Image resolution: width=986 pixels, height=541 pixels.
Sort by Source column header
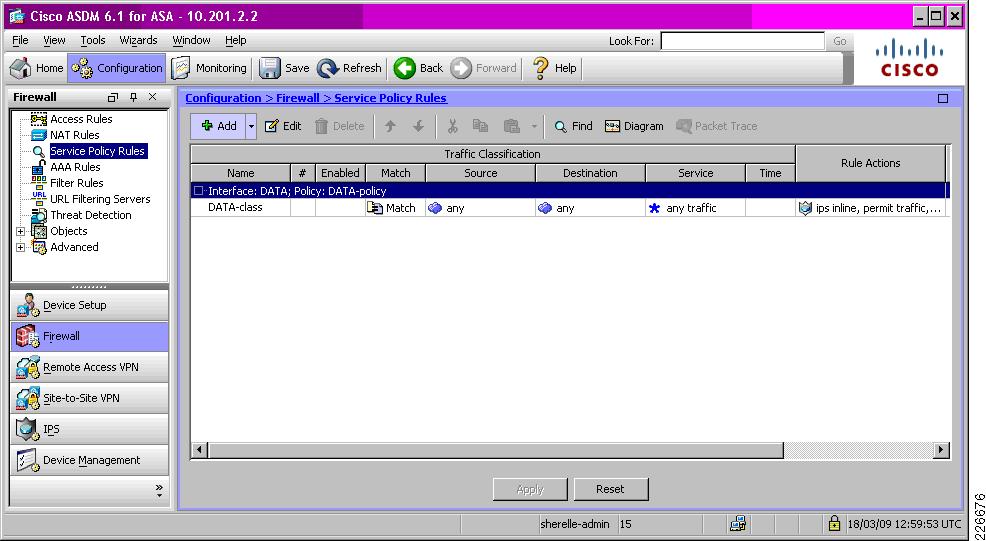480,173
